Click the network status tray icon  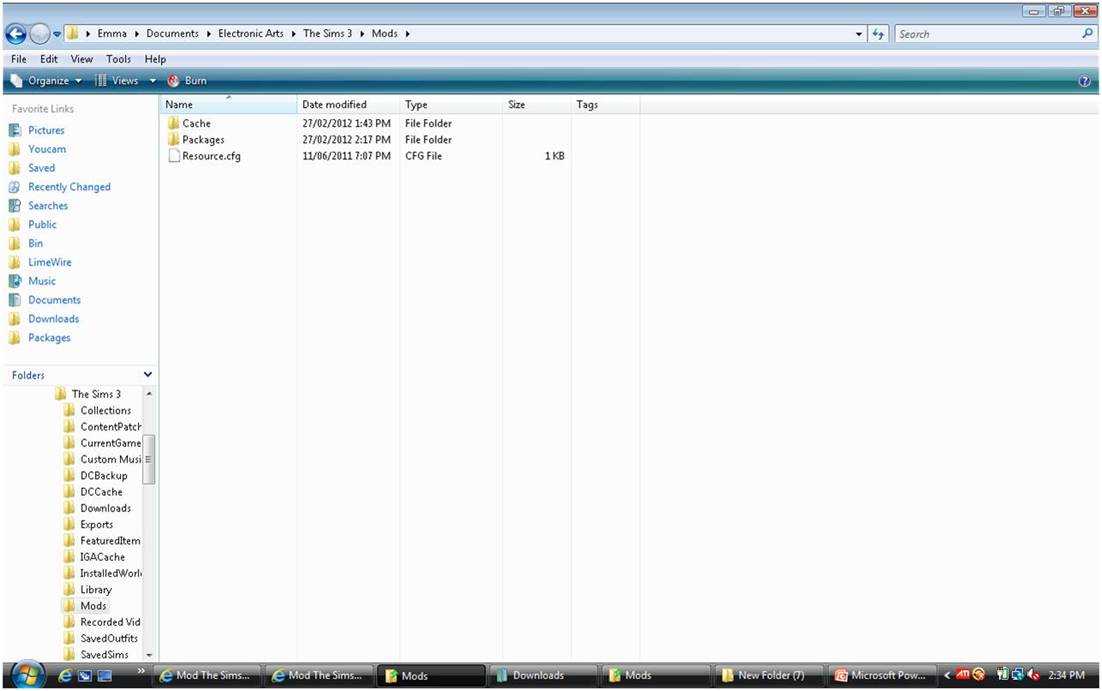coord(1016,675)
